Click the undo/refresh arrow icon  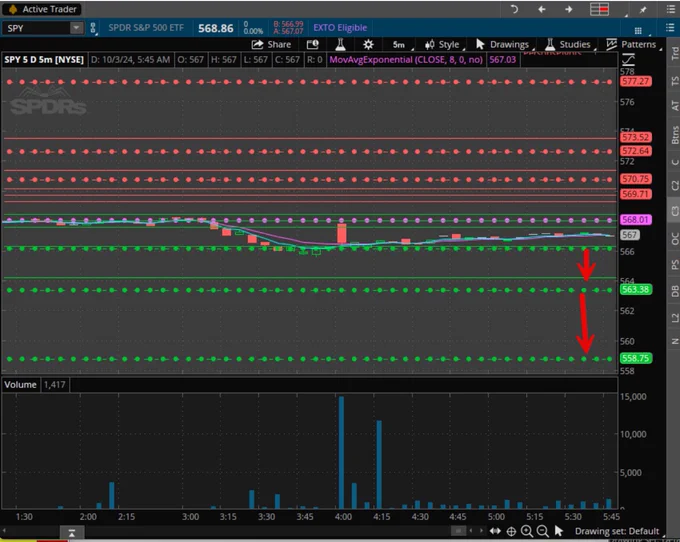[x=514, y=9]
